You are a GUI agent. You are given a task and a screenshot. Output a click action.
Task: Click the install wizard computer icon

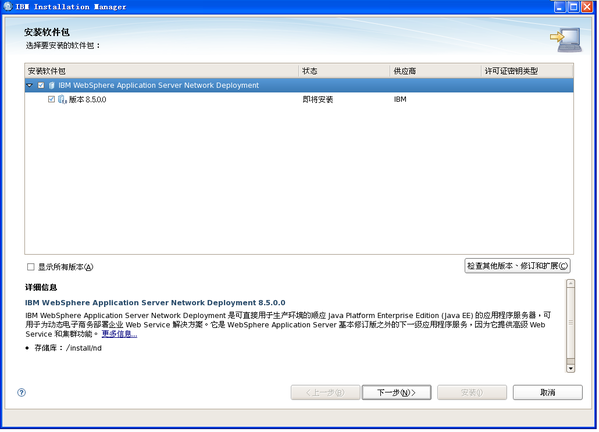click(x=566, y=39)
